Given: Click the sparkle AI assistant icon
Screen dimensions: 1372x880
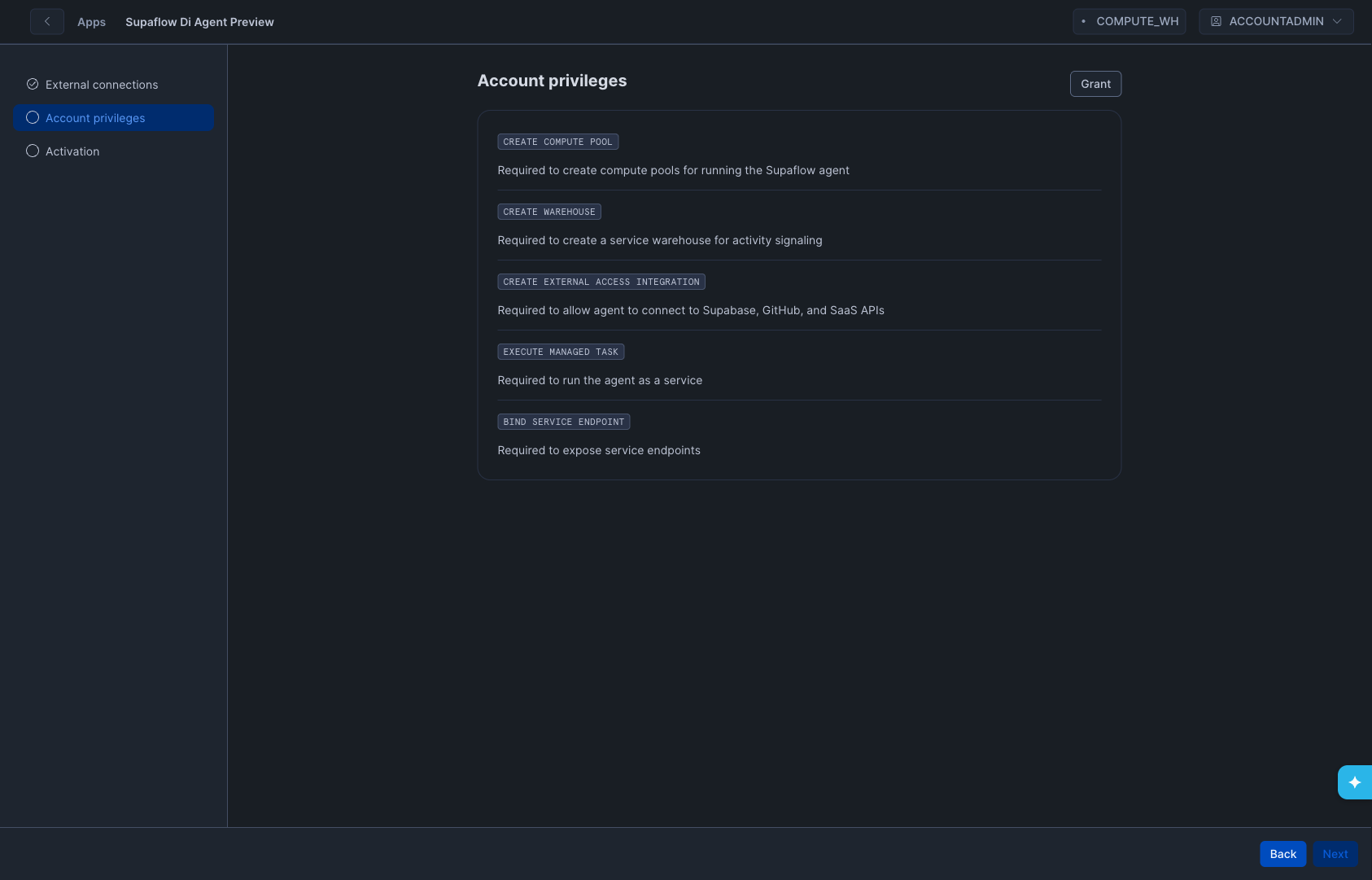Looking at the screenshot, I should coord(1354,782).
